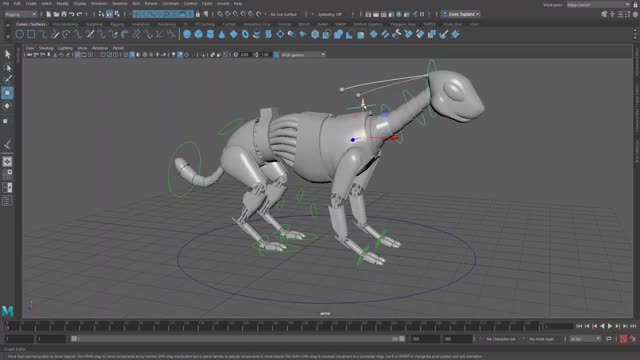Image resolution: width=640 pixels, height=360 pixels.
Task: Open the Skeleton menu
Action: click(x=120, y=4)
